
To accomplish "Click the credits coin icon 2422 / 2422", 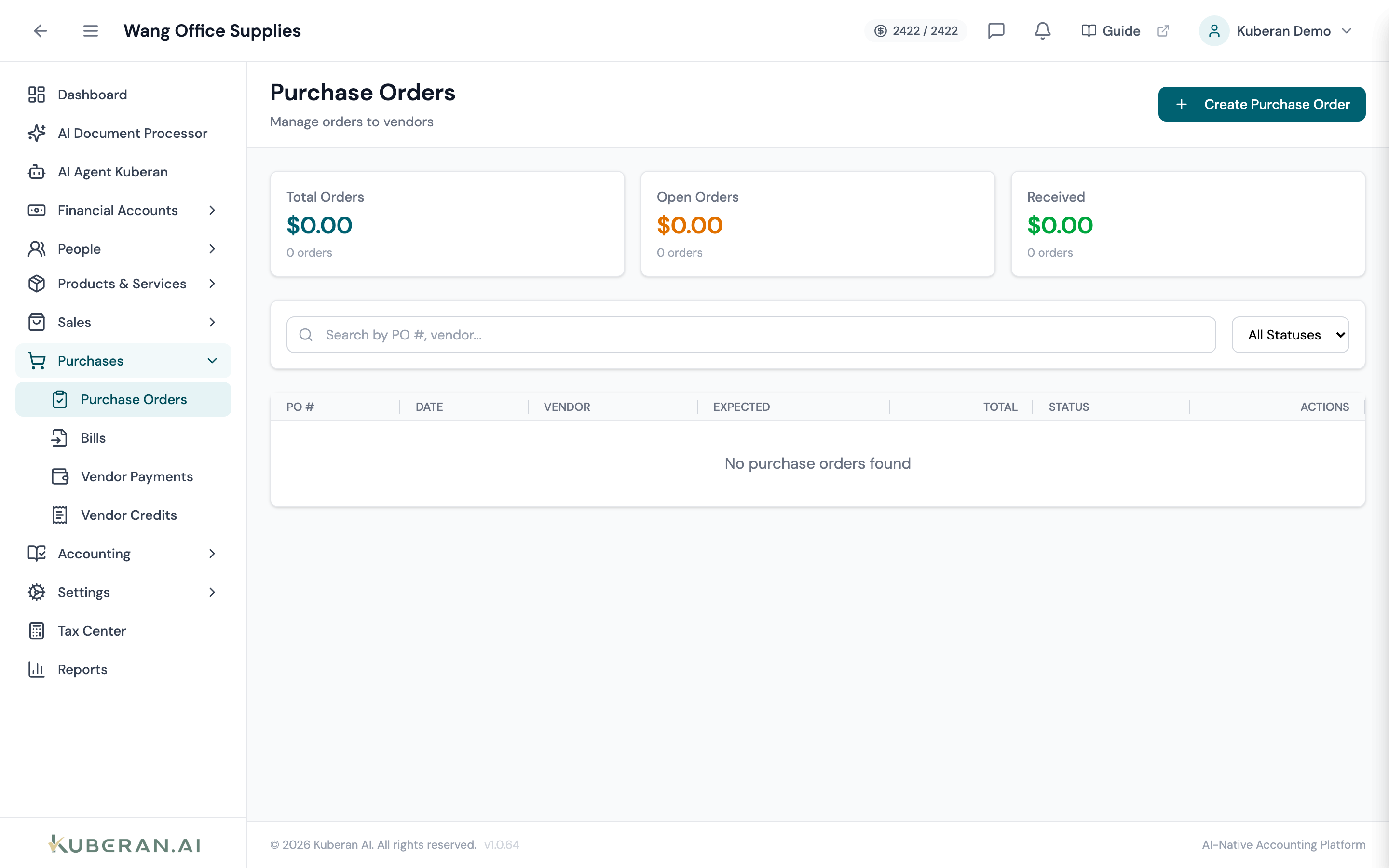I will (881, 30).
